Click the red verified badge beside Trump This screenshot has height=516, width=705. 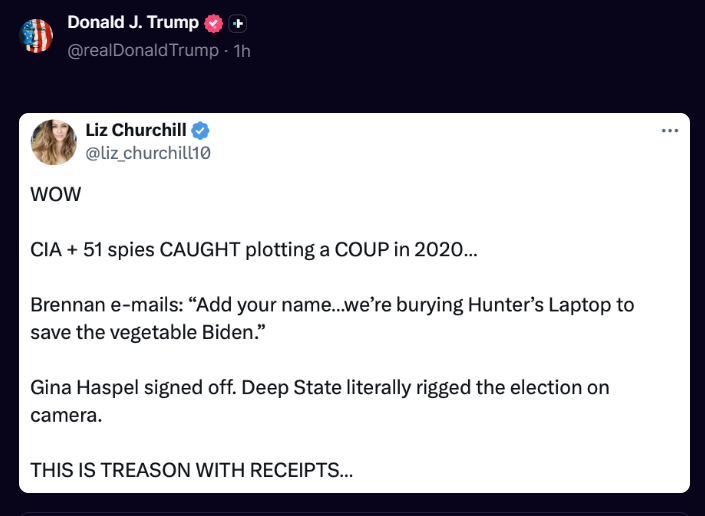[x=213, y=23]
